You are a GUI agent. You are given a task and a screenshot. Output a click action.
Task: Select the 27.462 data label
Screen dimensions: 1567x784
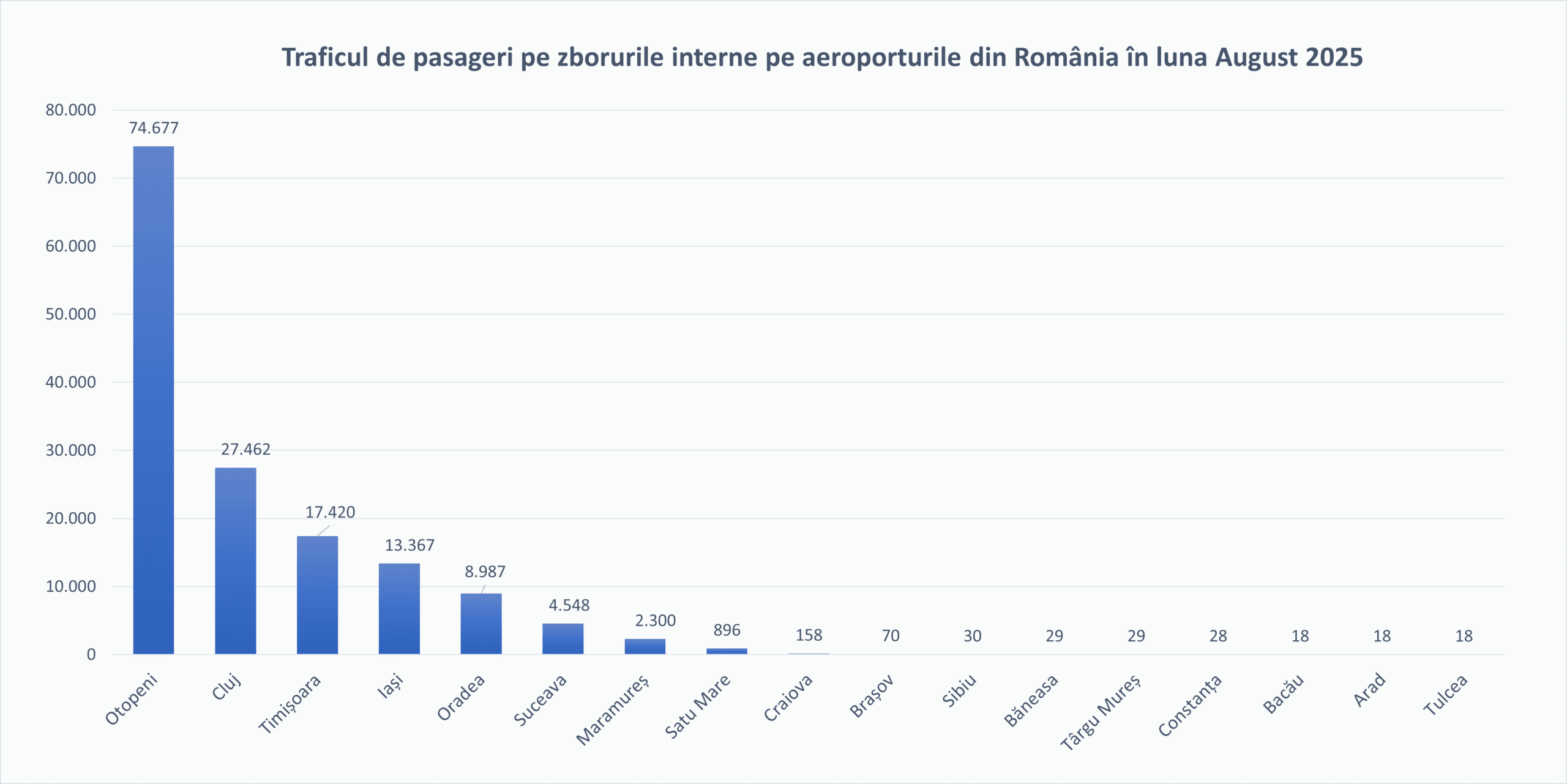(x=245, y=450)
